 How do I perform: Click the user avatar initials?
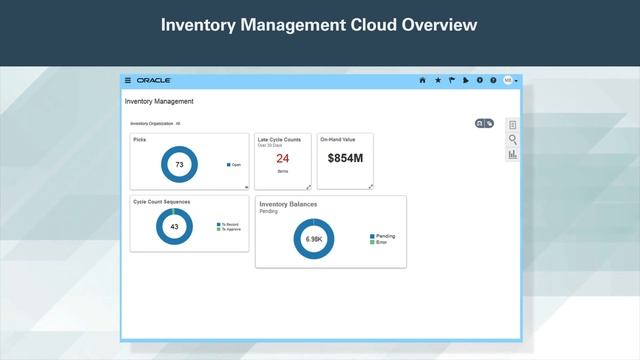508,80
